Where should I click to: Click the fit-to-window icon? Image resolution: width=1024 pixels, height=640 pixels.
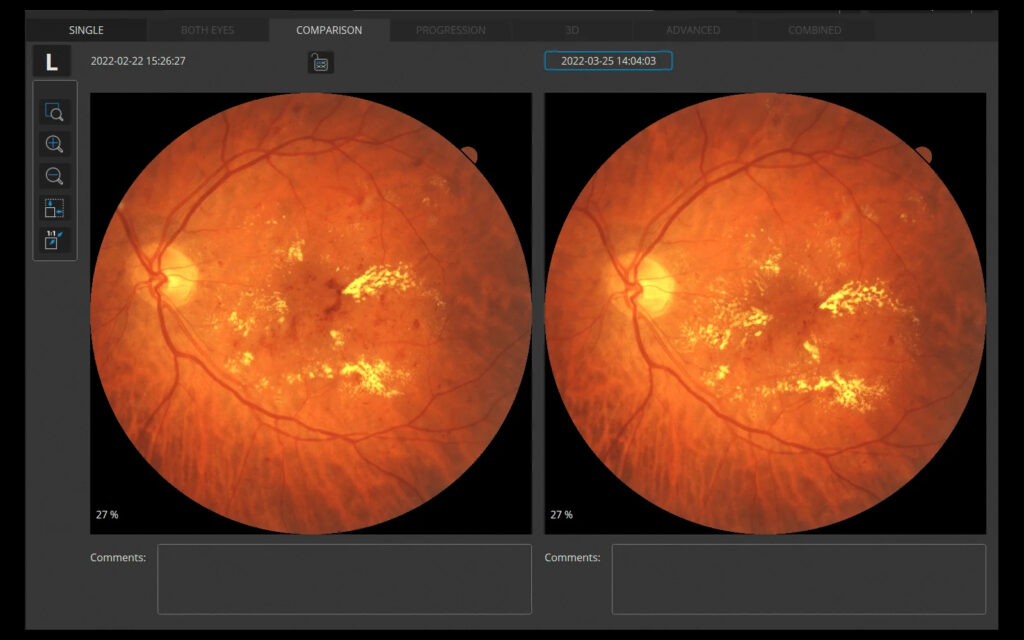click(54, 208)
